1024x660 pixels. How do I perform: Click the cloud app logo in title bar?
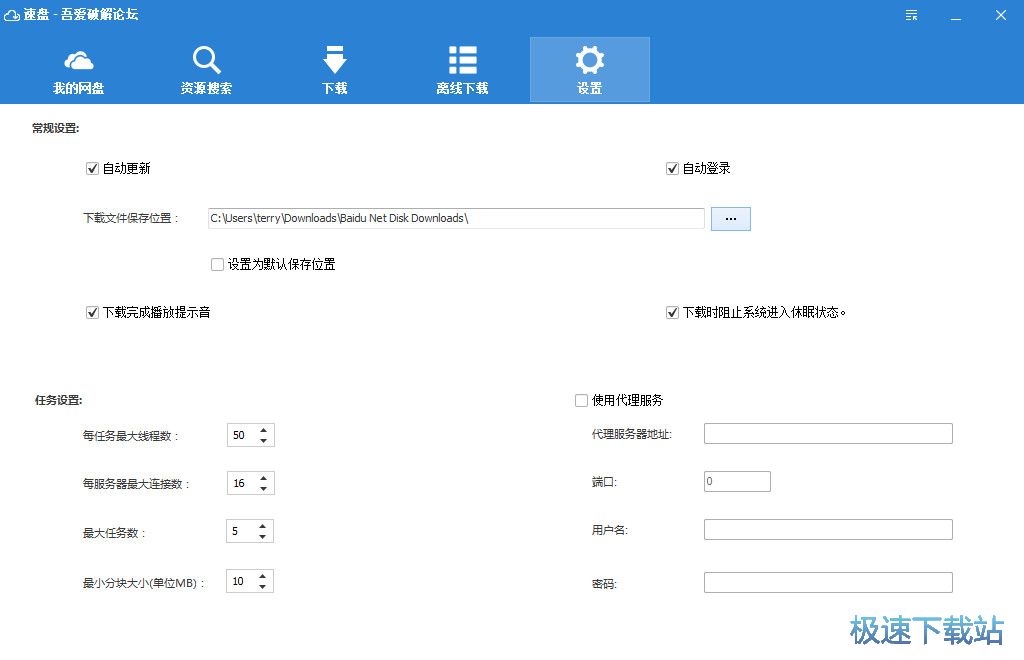(x=12, y=15)
